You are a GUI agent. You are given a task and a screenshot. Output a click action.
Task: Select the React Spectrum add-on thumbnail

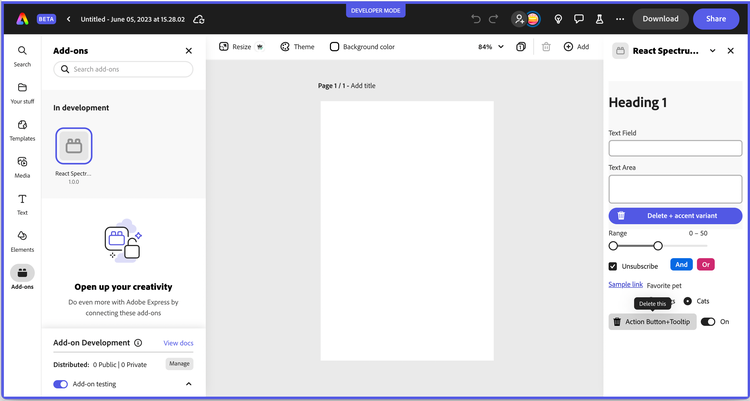74,146
